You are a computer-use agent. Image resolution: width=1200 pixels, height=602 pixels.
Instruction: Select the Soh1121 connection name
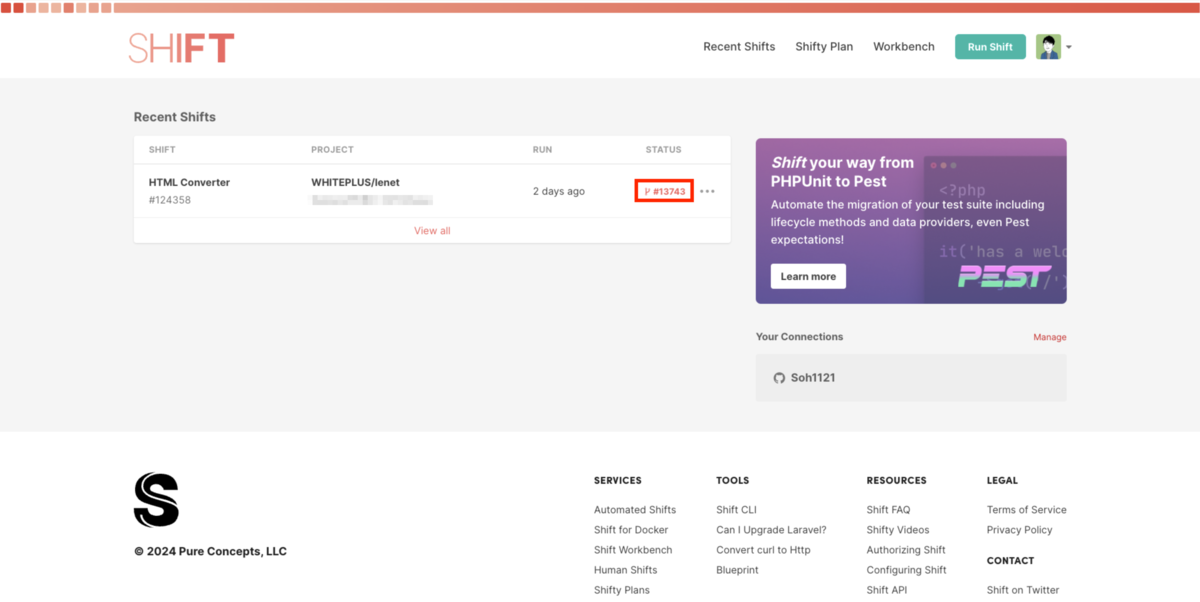coord(813,378)
